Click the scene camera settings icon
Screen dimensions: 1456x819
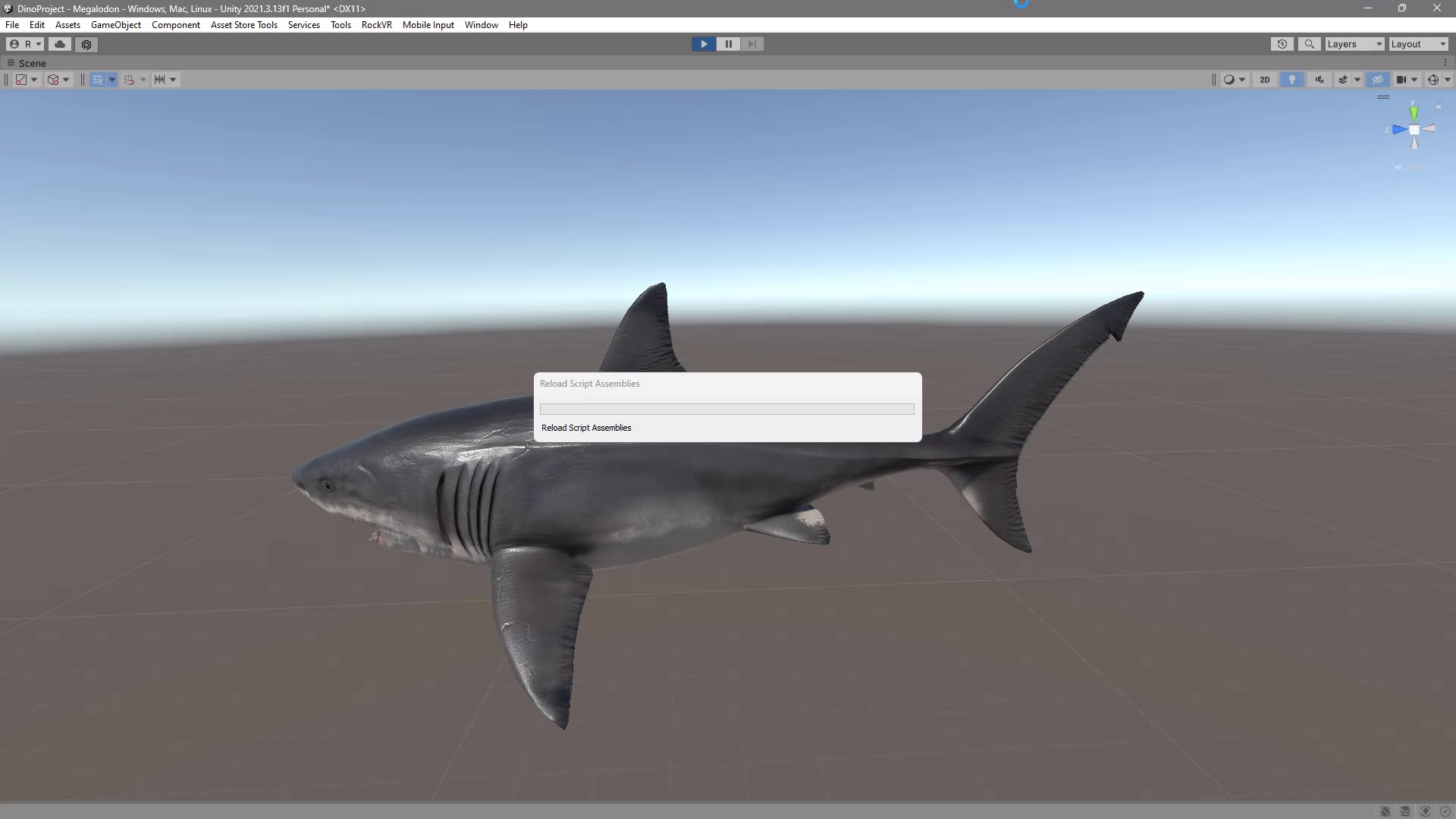(x=1401, y=80)
